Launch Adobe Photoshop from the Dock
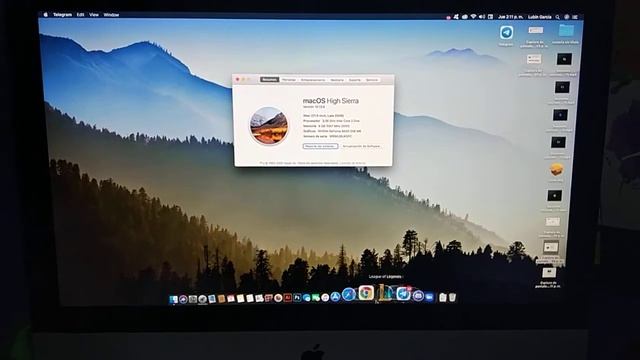Screen dimensions: 640x360 (297, 298)
